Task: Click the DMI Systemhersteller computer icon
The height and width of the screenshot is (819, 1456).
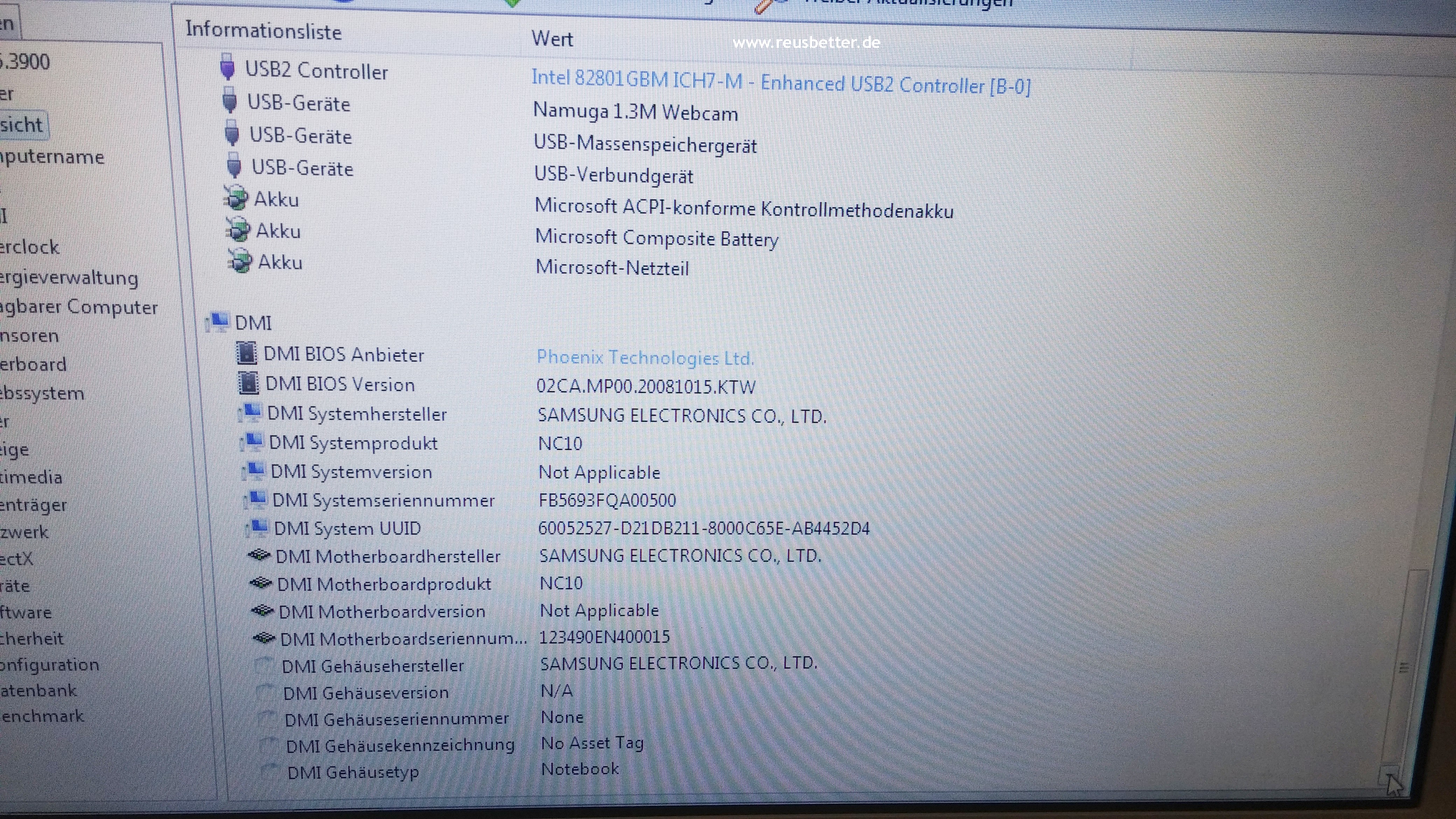Action: (251, 412)
